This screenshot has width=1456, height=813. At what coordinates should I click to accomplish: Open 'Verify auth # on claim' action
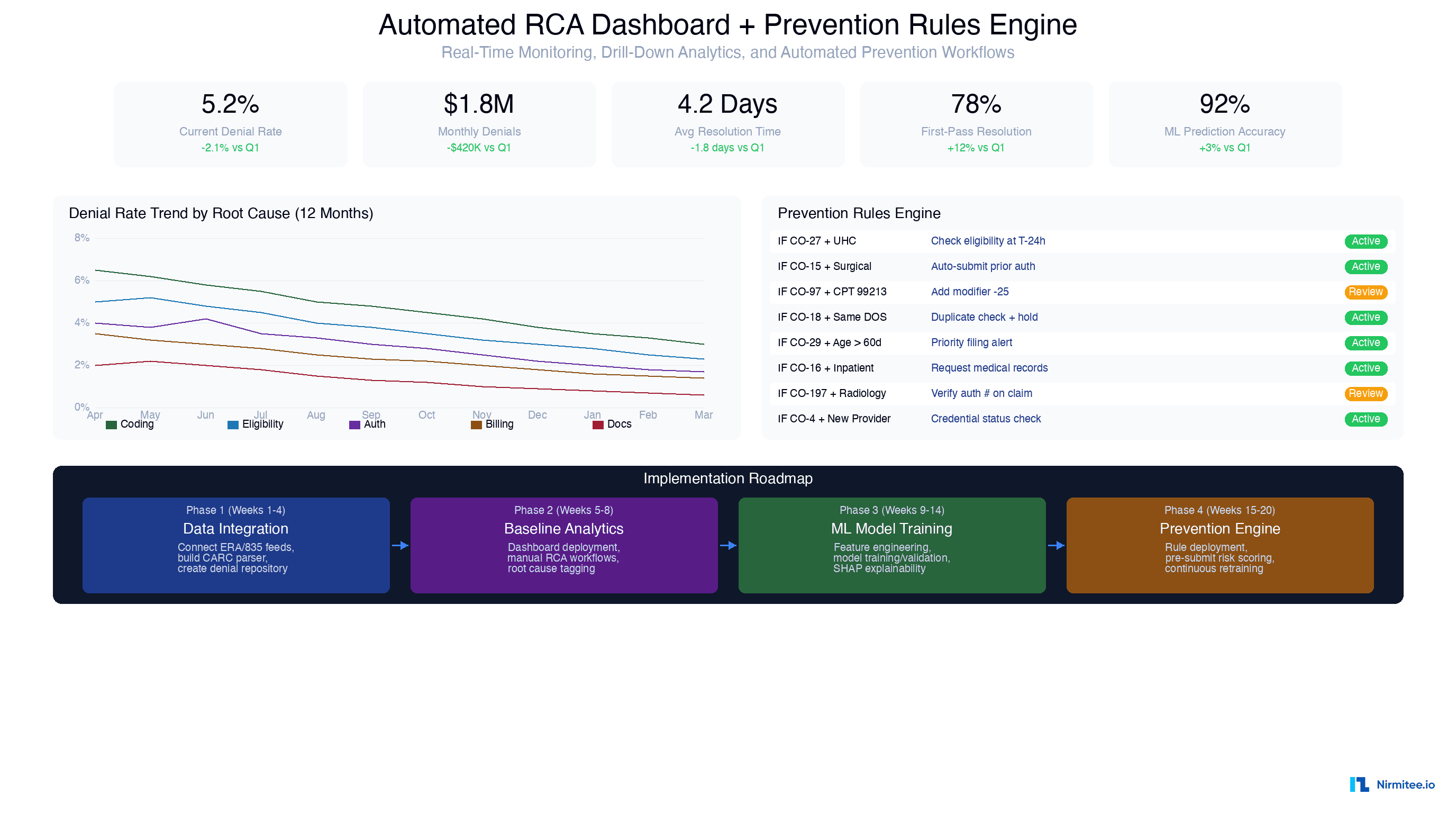click(x=982, y=393)
